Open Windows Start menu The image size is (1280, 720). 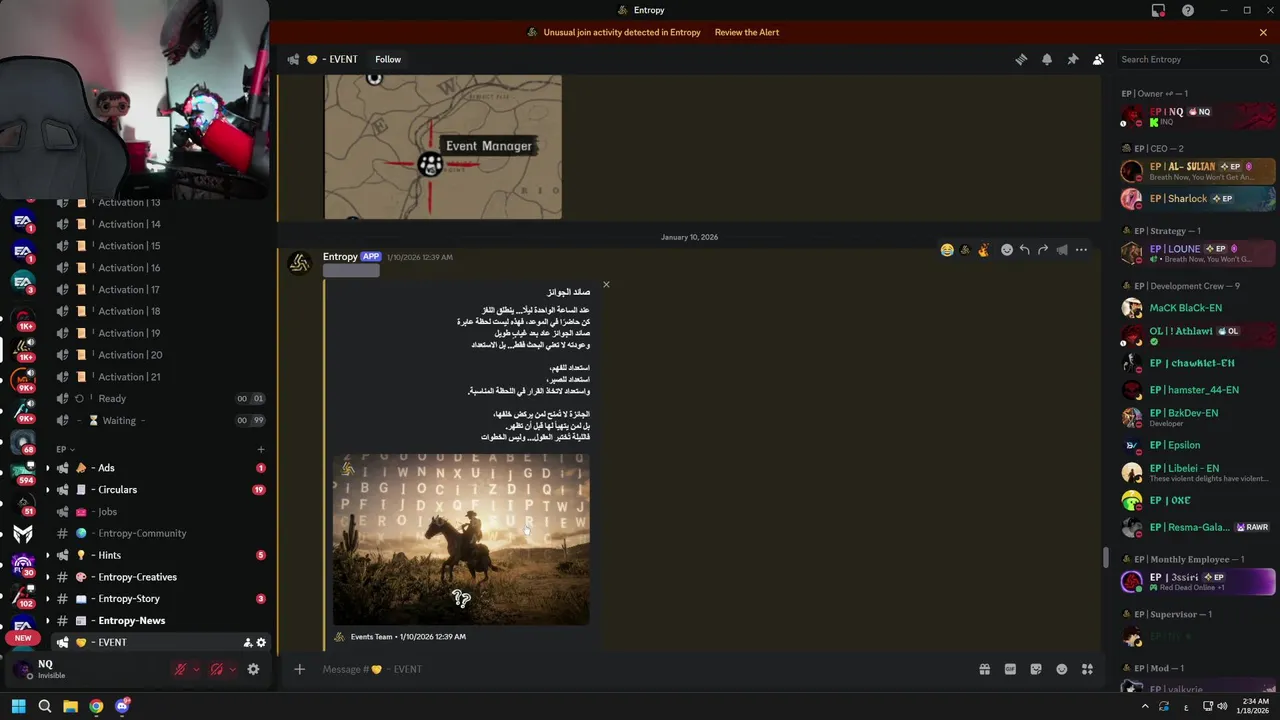pos(18,706)
